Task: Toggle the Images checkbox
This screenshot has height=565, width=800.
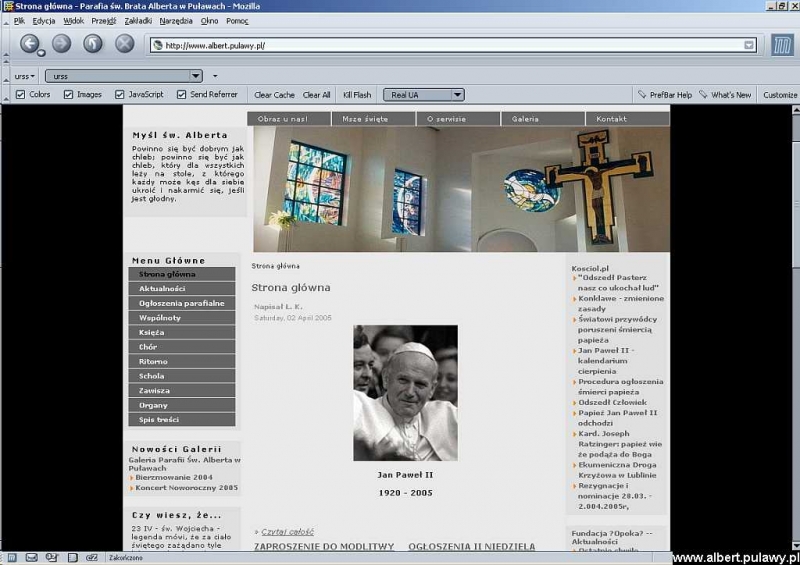Action: (68, 94)
